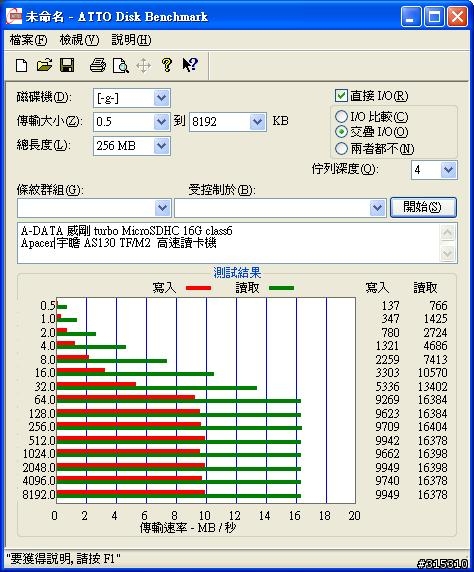Click the red 寫入 legend swatch
Viewport: 474px width, 572px height.
[199, 288]
